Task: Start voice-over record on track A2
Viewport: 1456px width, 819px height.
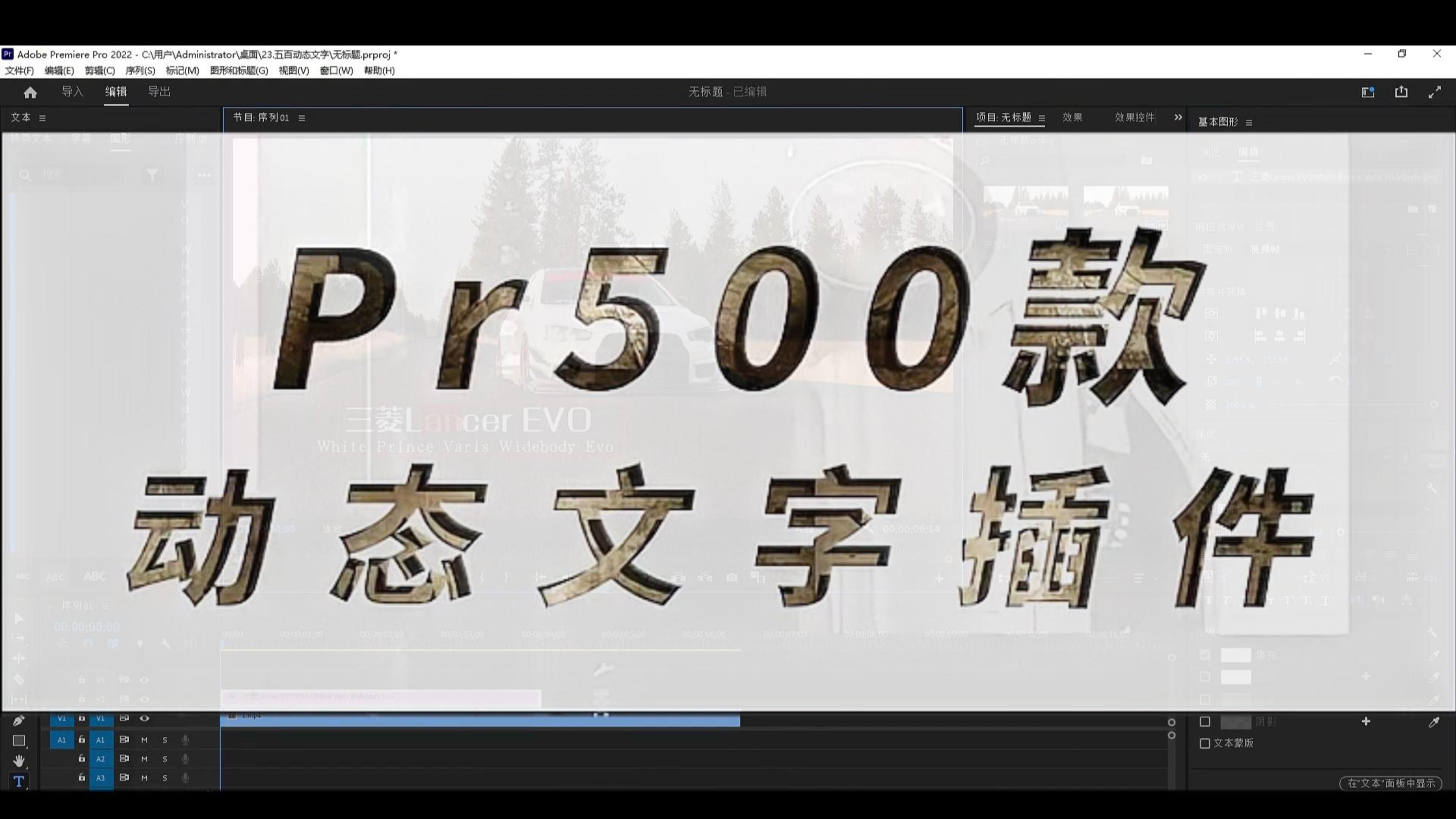Action: tap(185, 759)
